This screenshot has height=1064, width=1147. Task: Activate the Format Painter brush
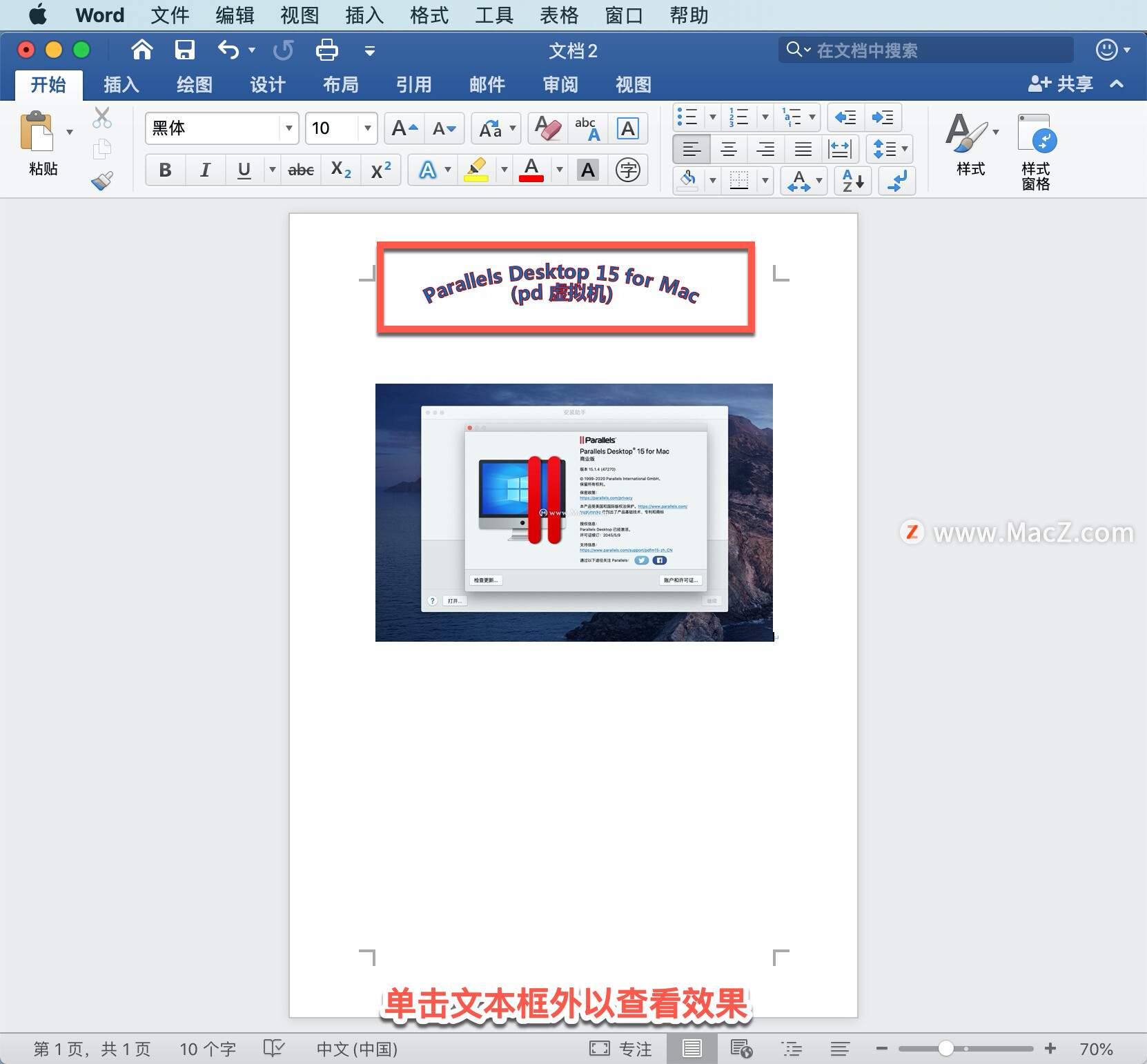point(102,180)
